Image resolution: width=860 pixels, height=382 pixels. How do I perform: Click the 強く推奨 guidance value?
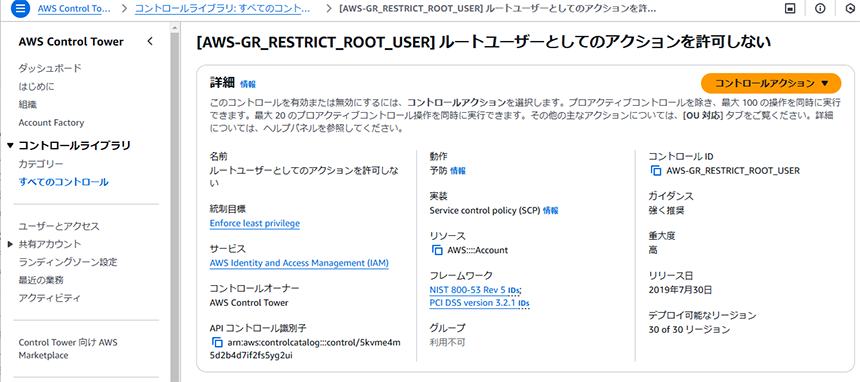(x=666, y=210)
